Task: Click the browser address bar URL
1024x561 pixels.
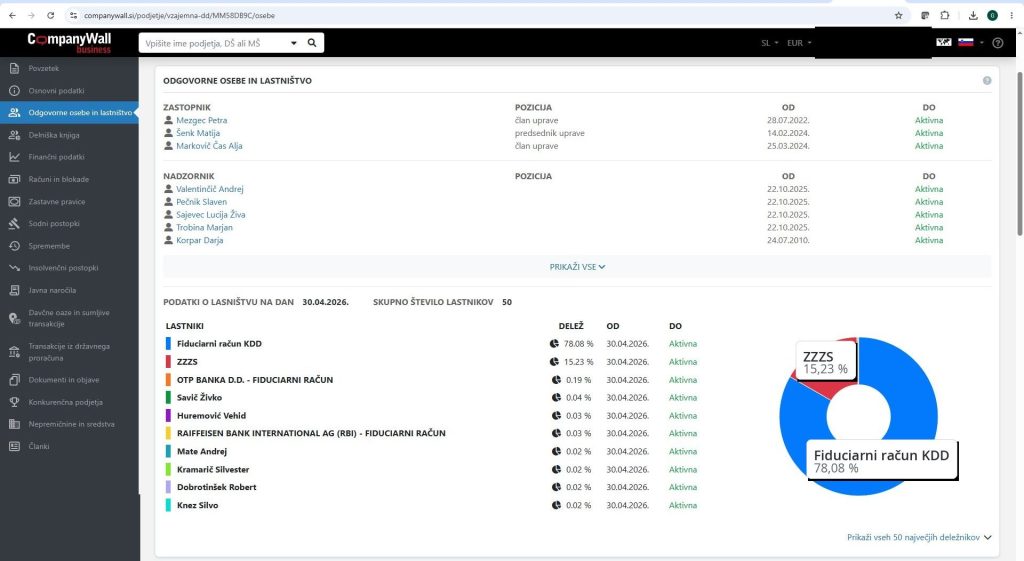Action: pos(180,15)
